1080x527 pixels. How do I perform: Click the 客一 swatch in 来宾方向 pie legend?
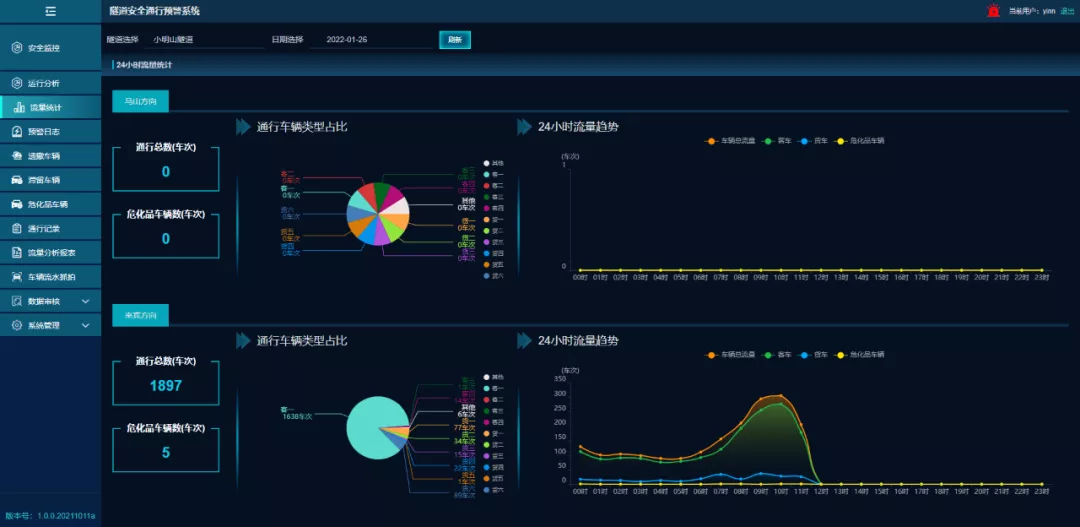coord(486,388)
